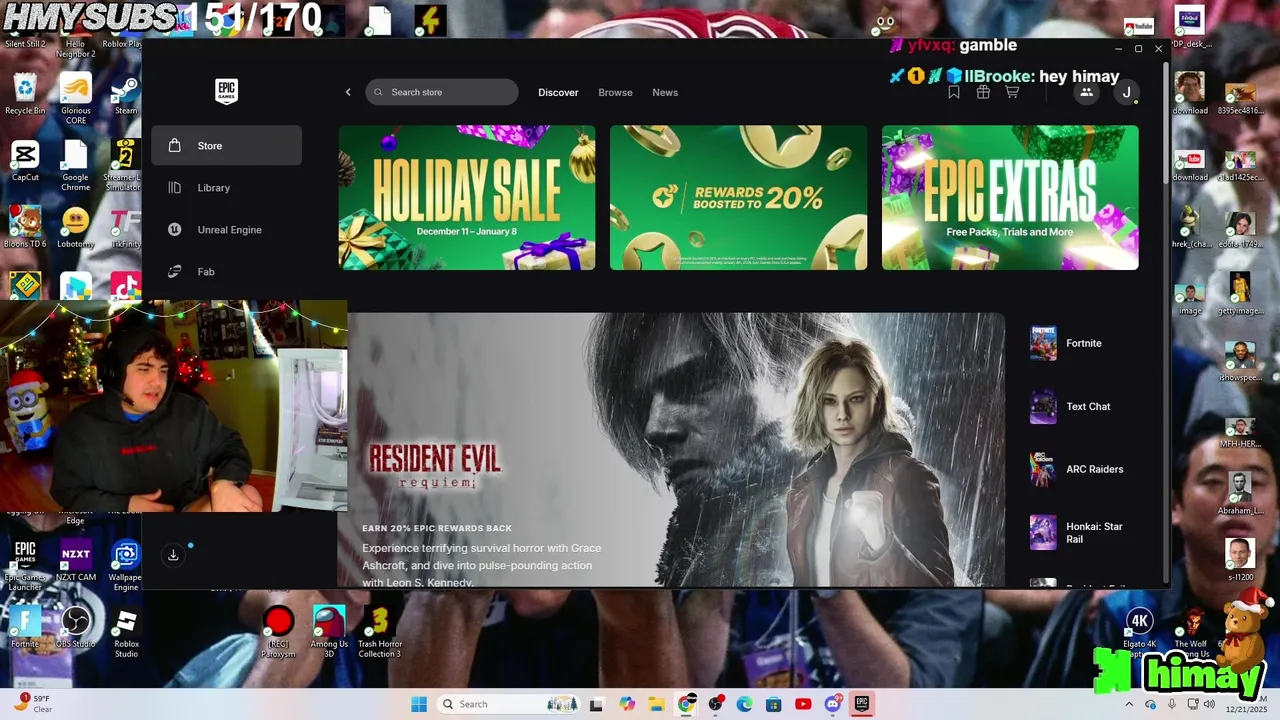Open Wallpaper Engine desktop shortcut
Screen dimensions: 1280x720
point(126,565)
